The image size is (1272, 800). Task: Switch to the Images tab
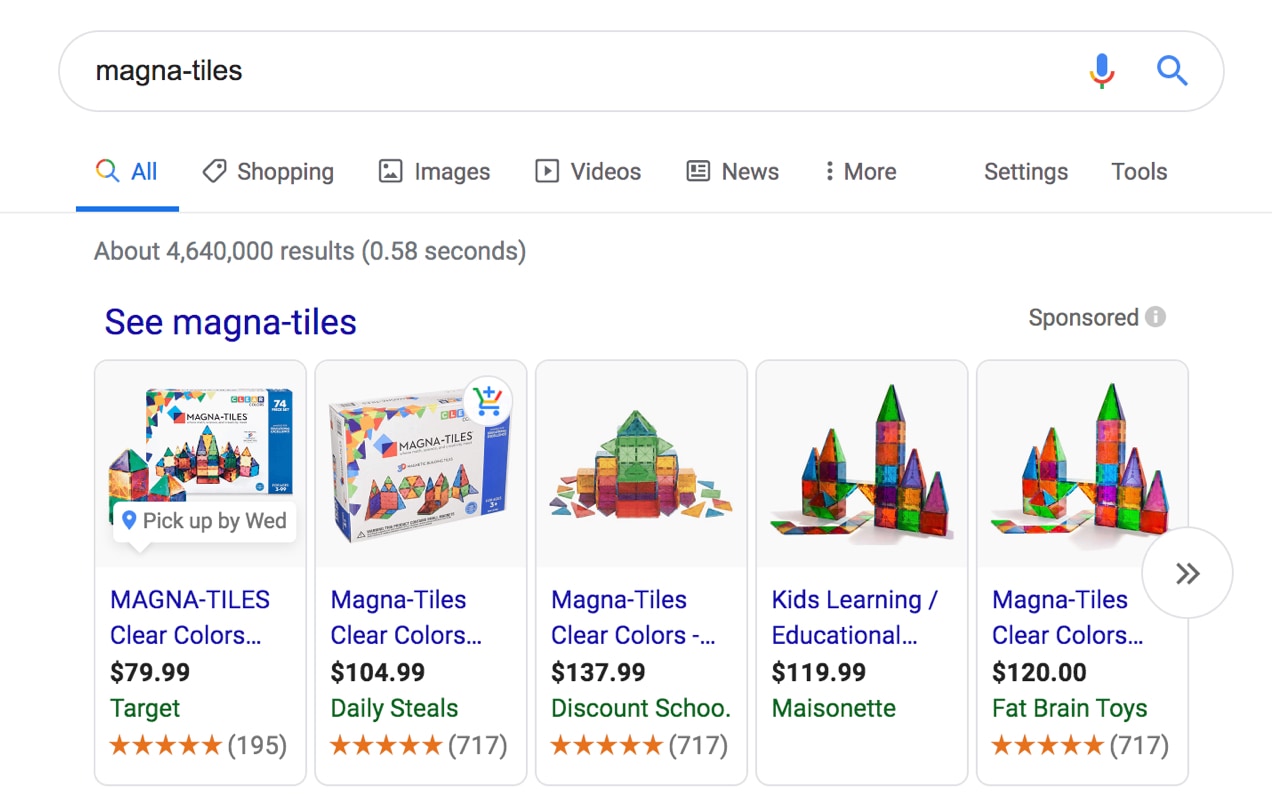[434, 172]
